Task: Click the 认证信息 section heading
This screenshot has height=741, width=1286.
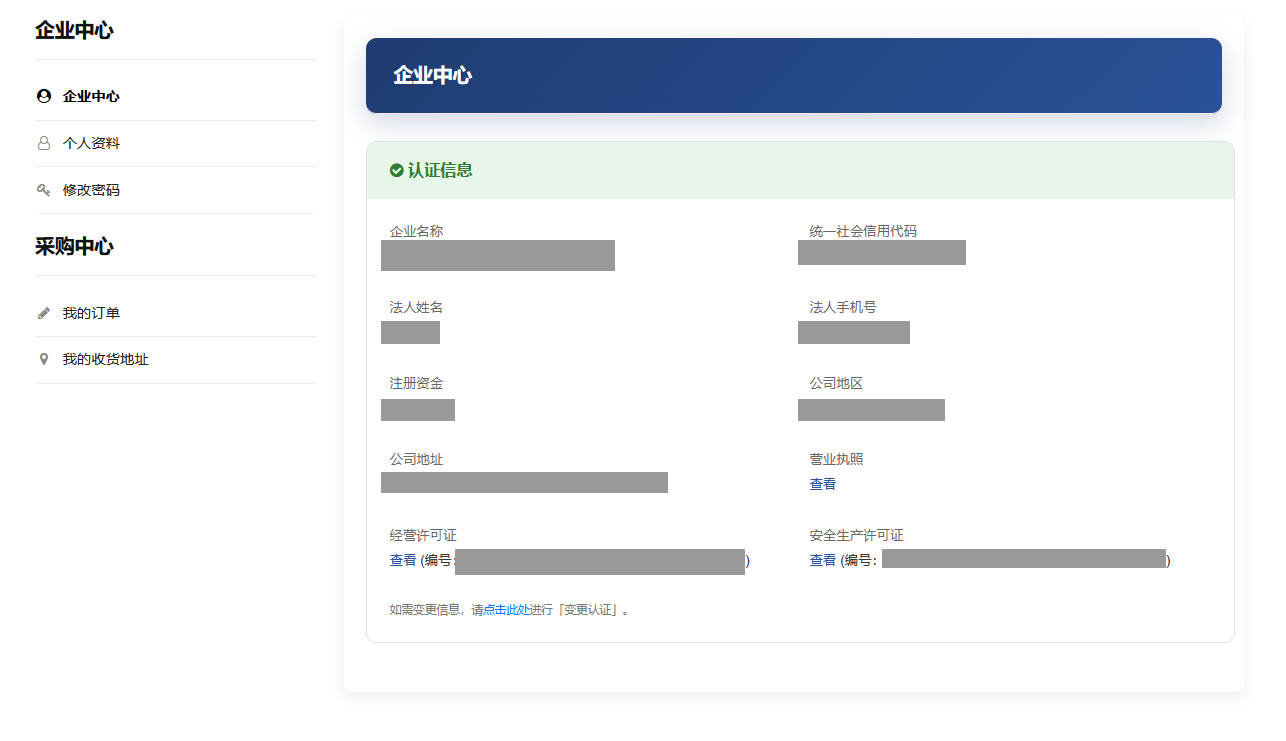Action: pos(440,171)
